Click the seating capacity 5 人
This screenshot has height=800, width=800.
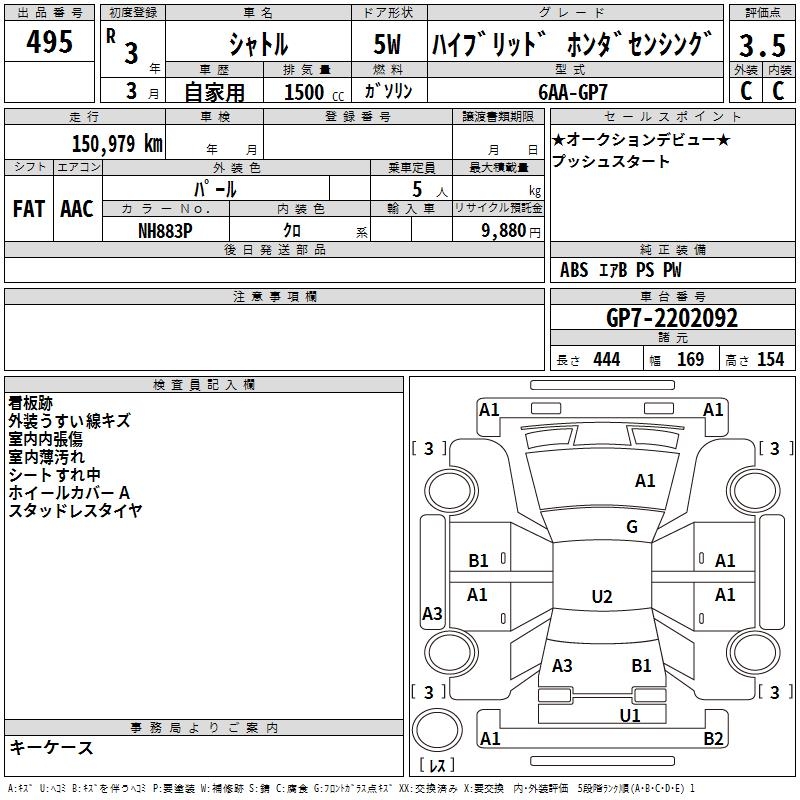coord(430,190)
